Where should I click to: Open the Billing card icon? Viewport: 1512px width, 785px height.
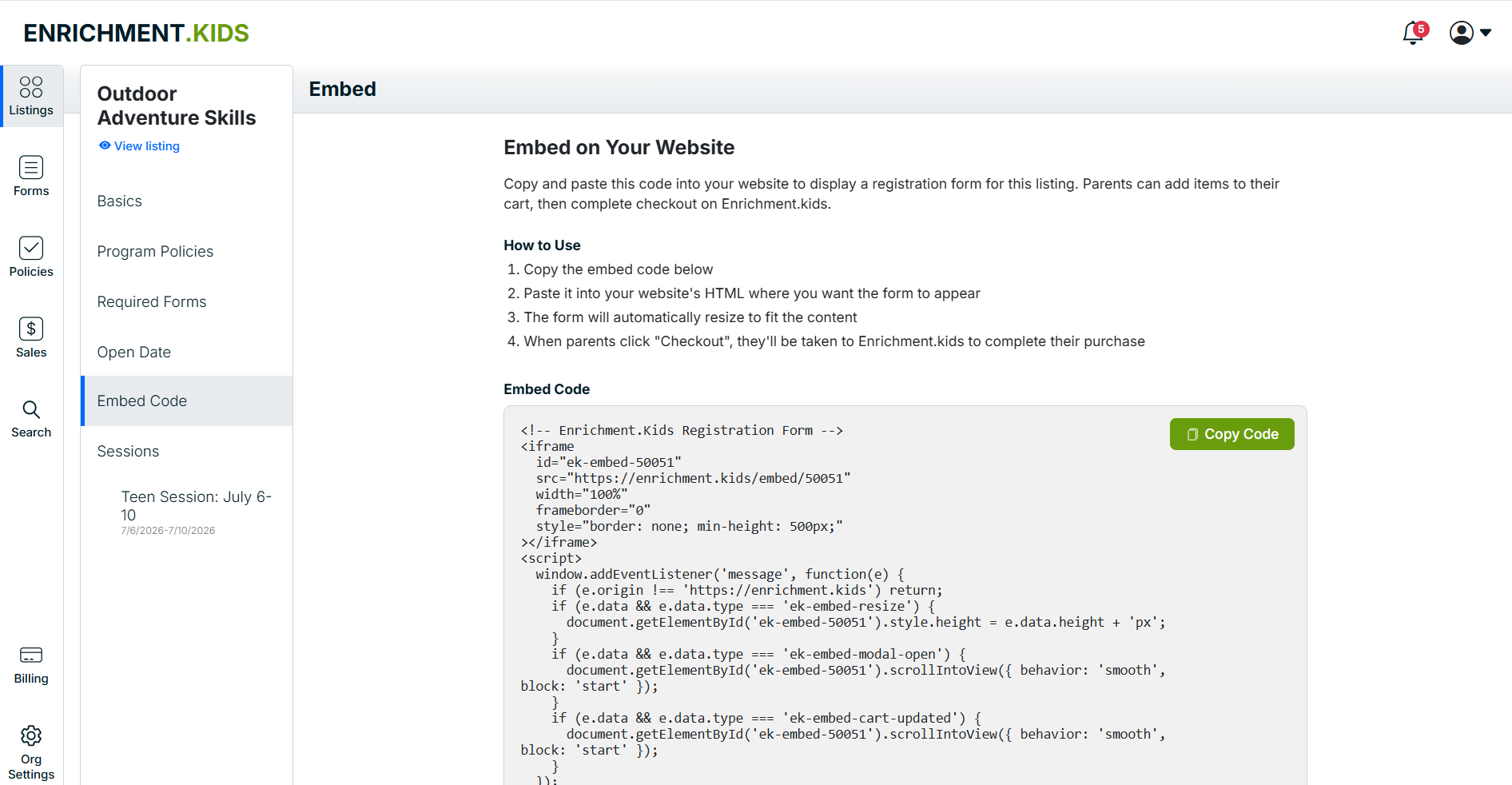click(x=31, y=655)
